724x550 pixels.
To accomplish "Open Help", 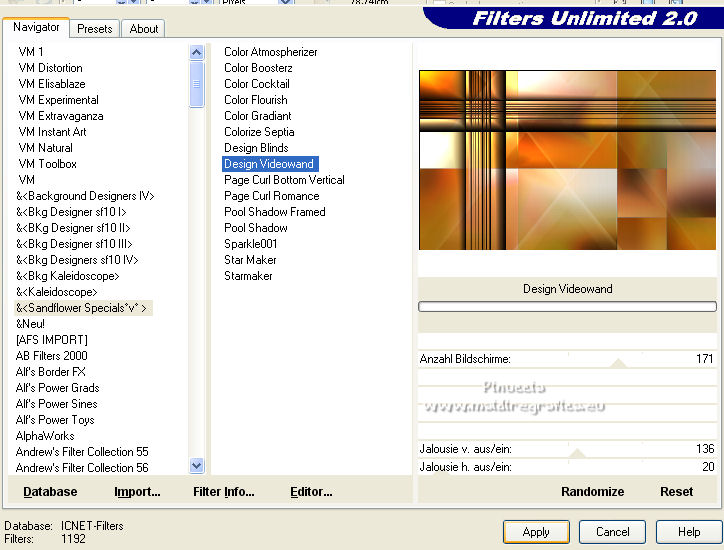I will (689, 532).
